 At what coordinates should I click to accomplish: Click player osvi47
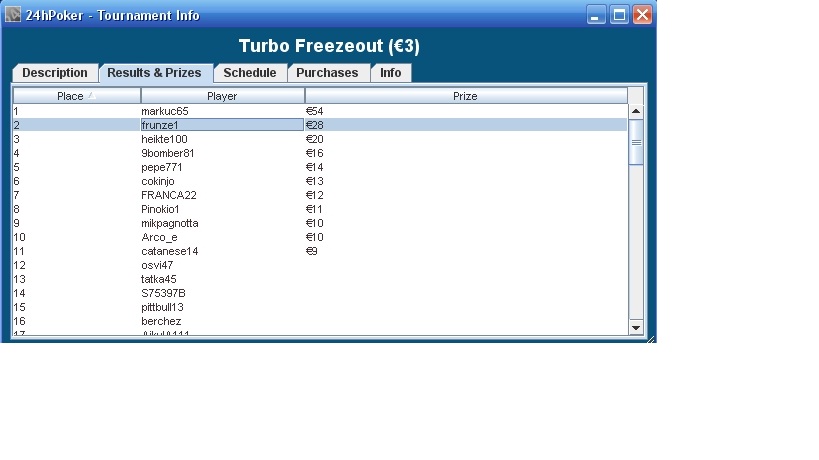157,265
